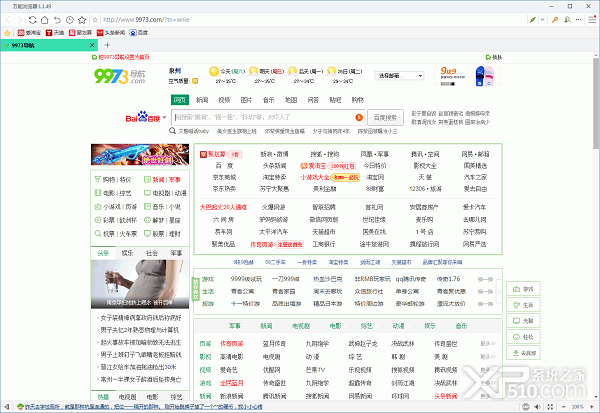
Task: Click the game banner ad above sidebar
Action: (140, 154)
